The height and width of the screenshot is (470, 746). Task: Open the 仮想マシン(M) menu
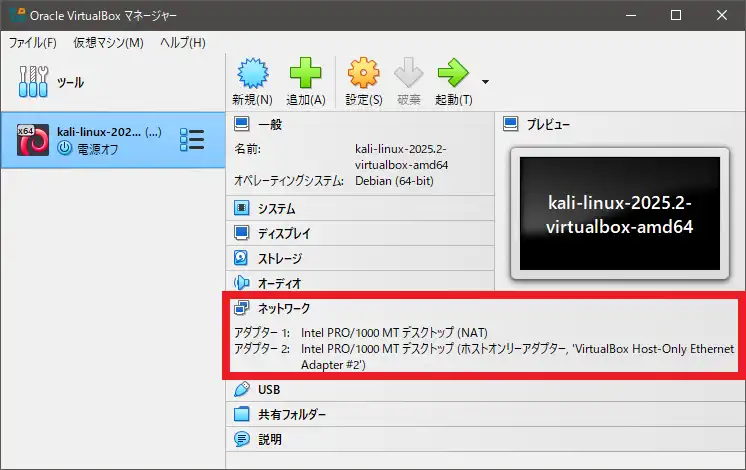pos(108,43)
